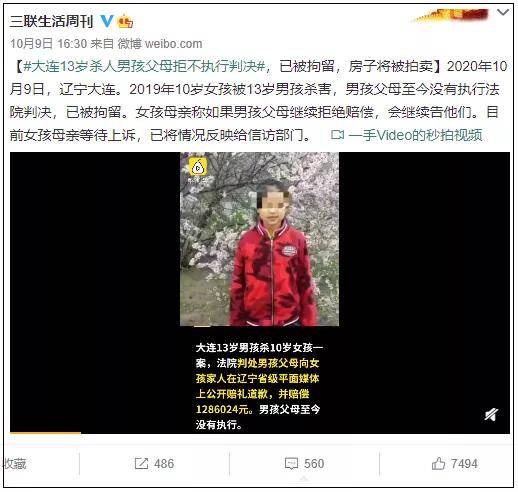Click 收藏 to favorite the post
The image size is (518, 492).
[x=14, y=464]
